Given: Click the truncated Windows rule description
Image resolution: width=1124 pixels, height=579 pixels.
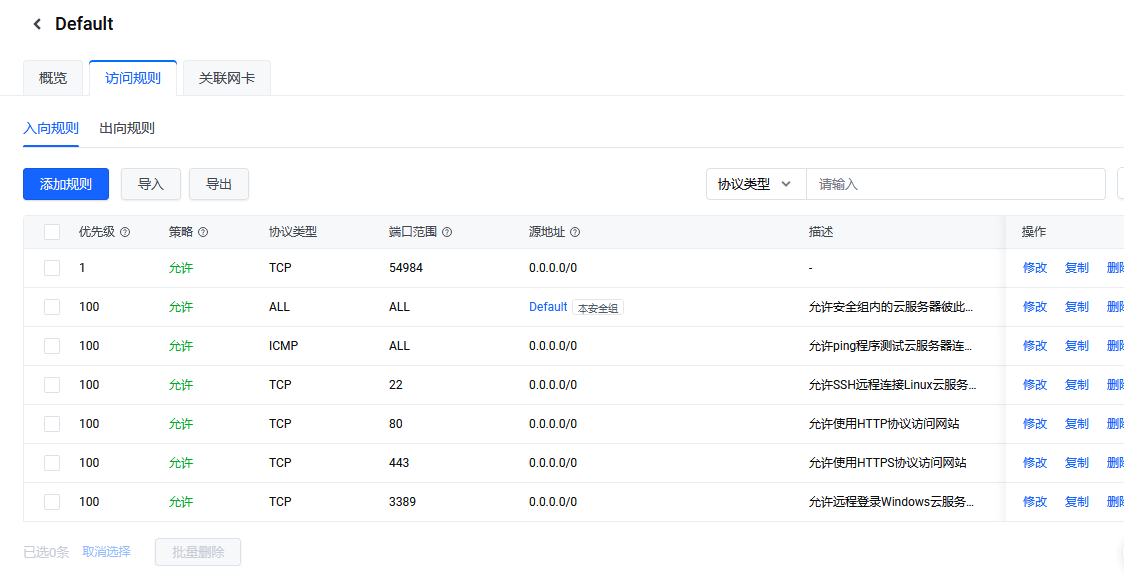Looking at the screenshot, I should (891, 502).
